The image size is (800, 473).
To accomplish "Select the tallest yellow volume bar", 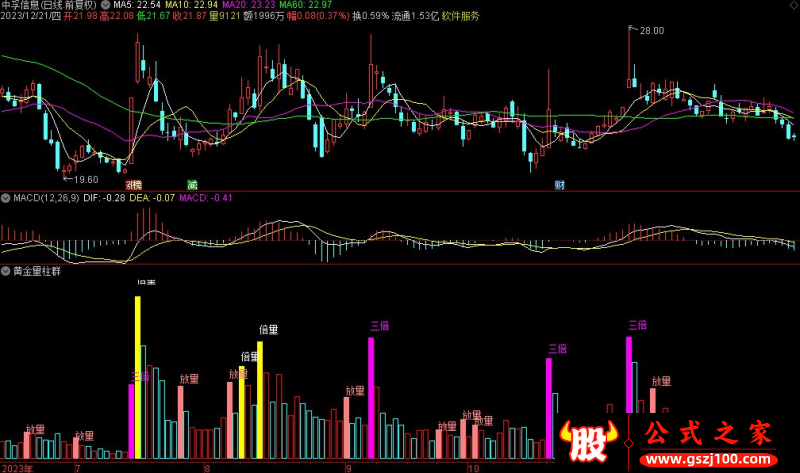I will point(138,377).
